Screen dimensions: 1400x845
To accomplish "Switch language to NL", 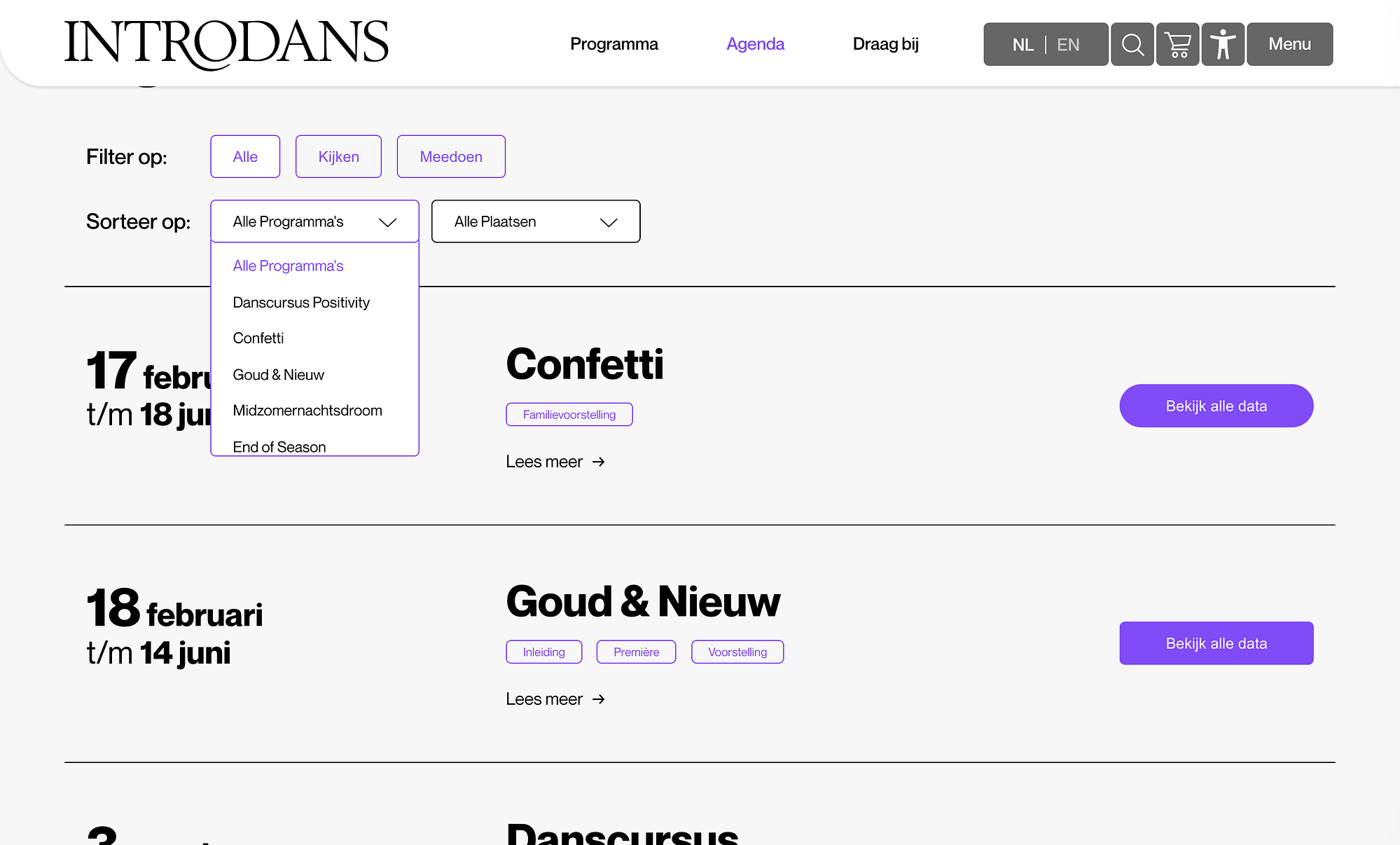I will (1023, 45).
